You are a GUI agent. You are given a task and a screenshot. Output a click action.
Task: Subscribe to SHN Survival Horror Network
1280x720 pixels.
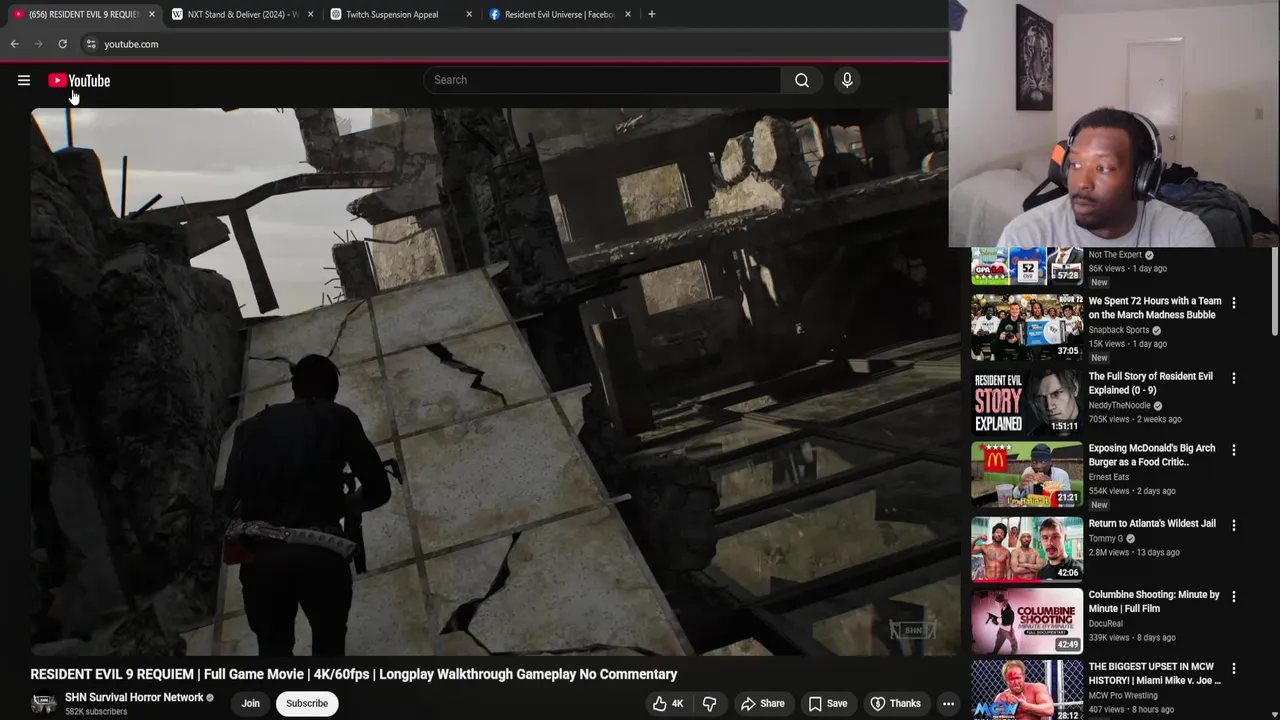[307, 703]
